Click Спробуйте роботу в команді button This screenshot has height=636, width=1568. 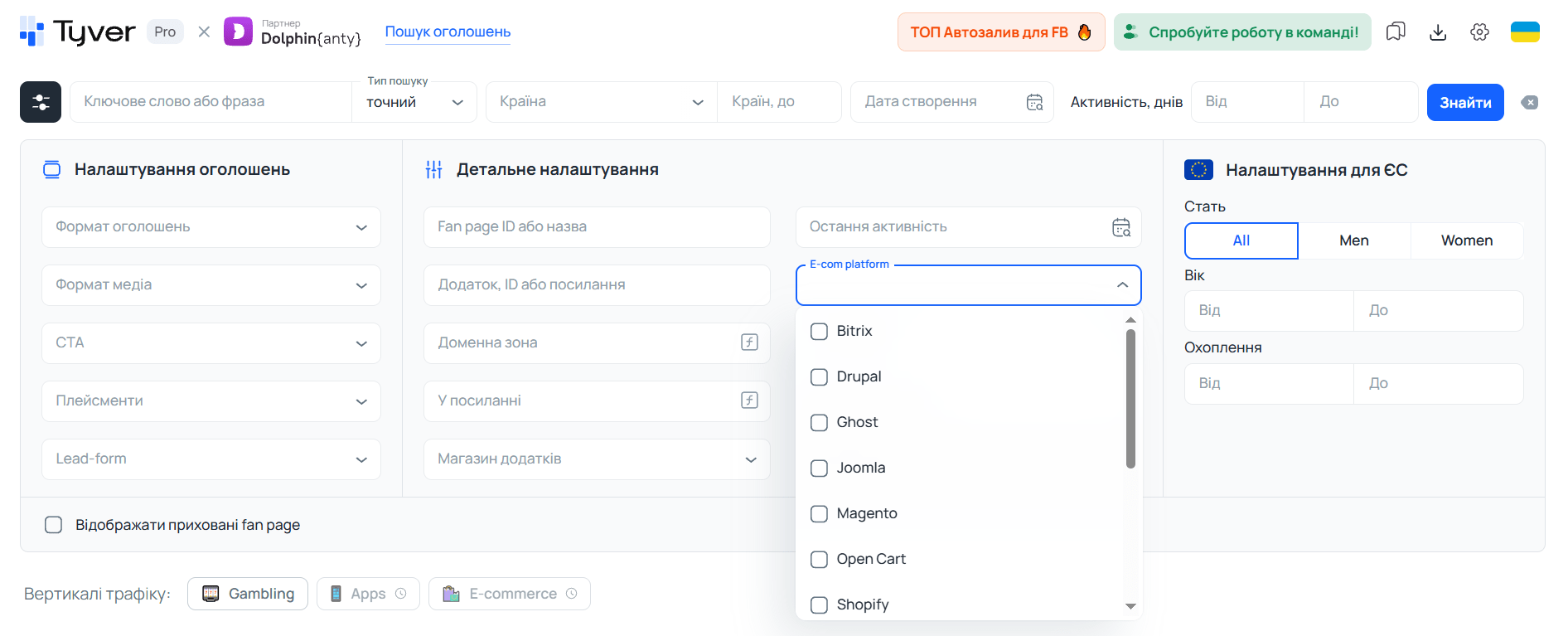[1242, 32]
